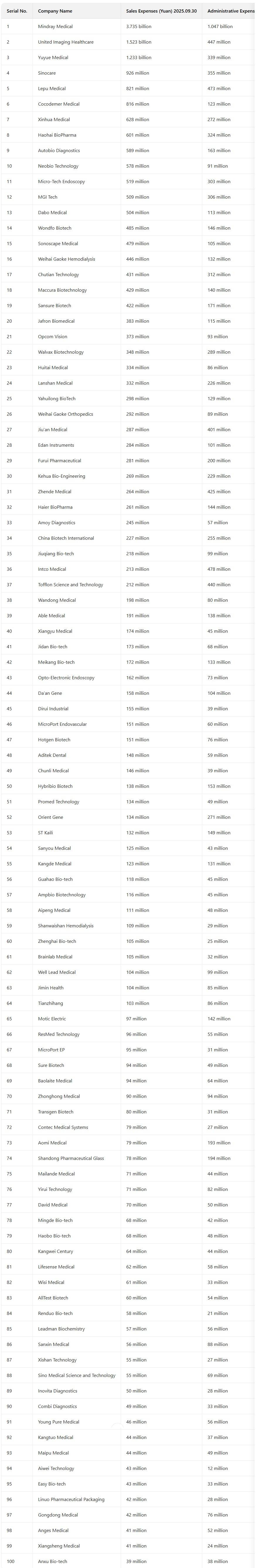Click United Imaging Healthcare in the table
257x1568 pixels.
[x=65, y=42]
